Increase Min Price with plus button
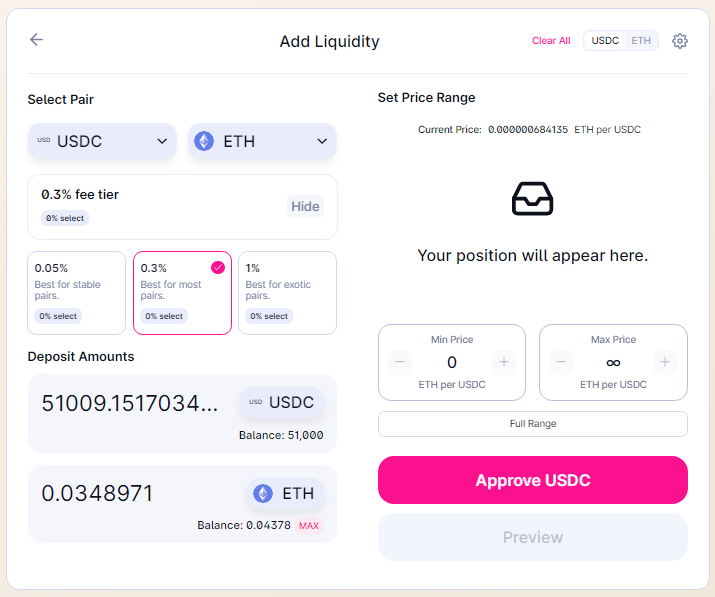The height and width of the screenshot is (597, 715). [504, 362]
